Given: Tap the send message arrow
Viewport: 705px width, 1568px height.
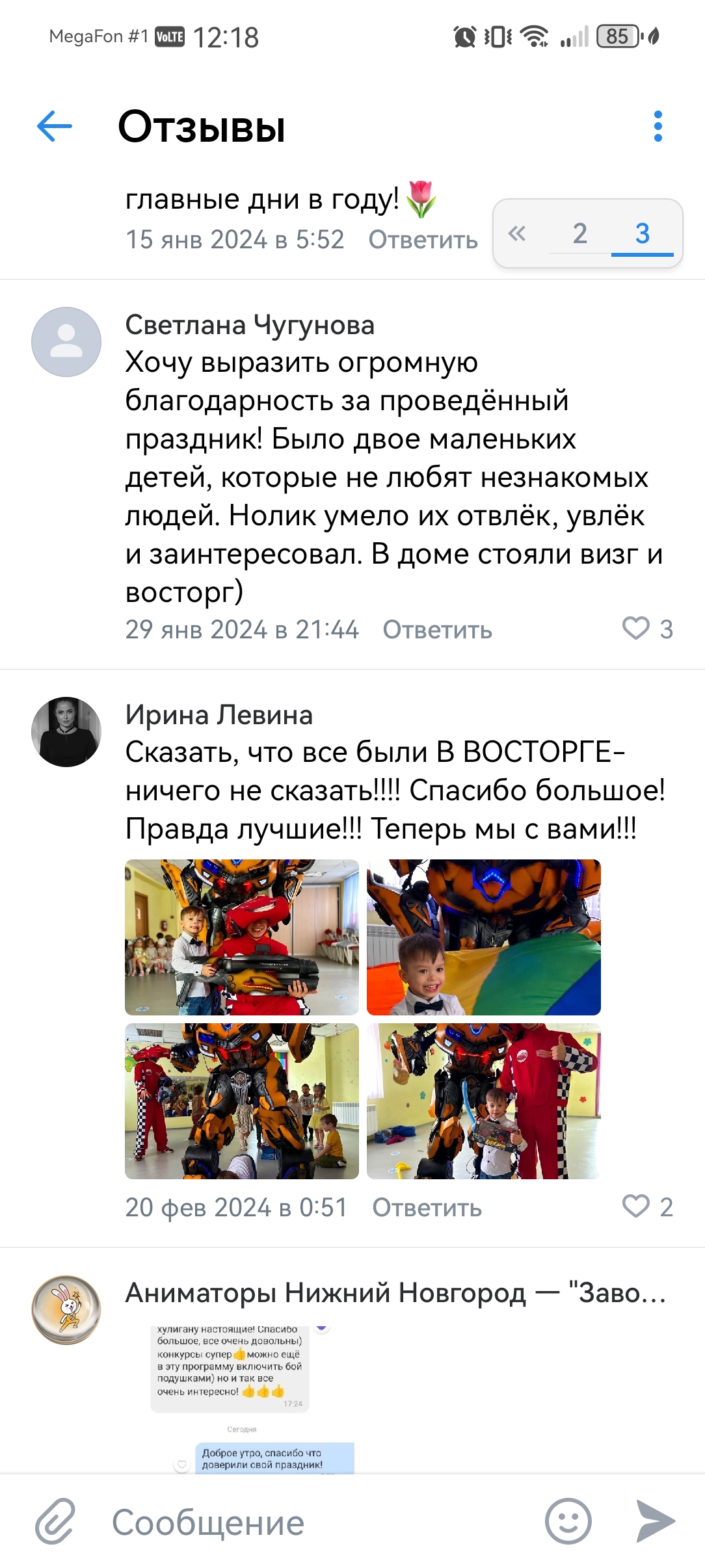Looking at the screenshot, I should pyautogui.click(x=656, y=1521).
